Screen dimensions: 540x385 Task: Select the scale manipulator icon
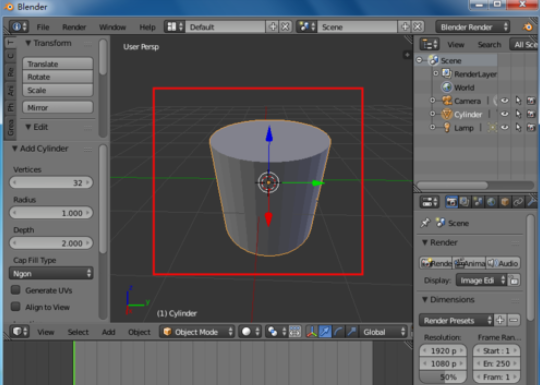click(x=352, y=332)
